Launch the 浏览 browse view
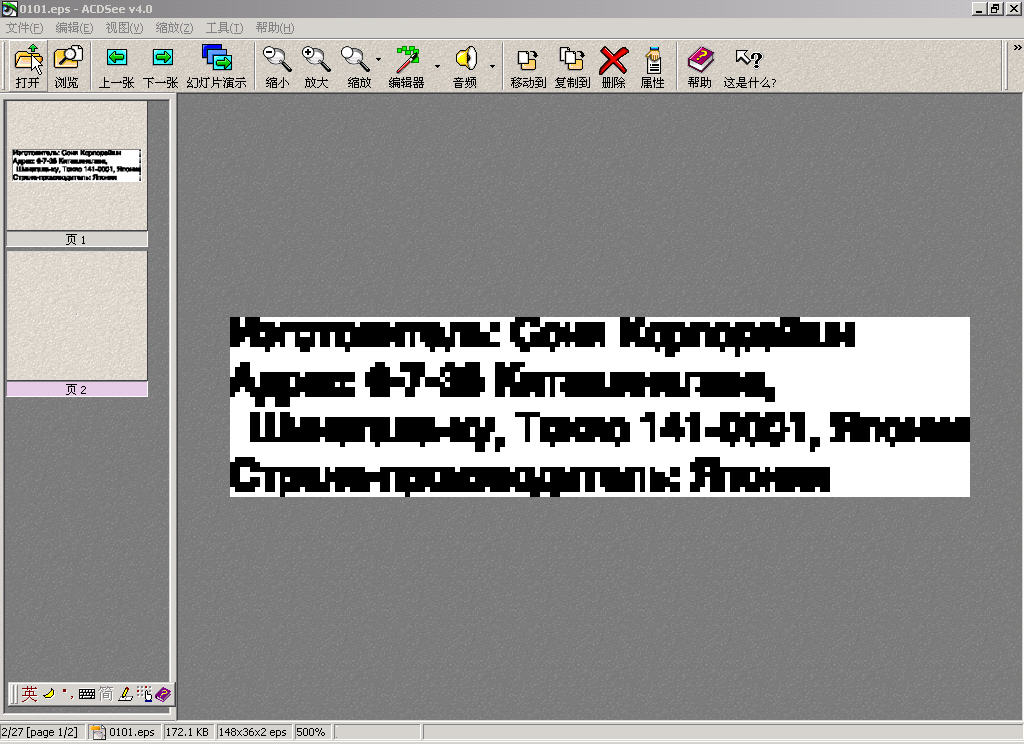The width and height of the screenshot is (1024, 744). (67, 66)
